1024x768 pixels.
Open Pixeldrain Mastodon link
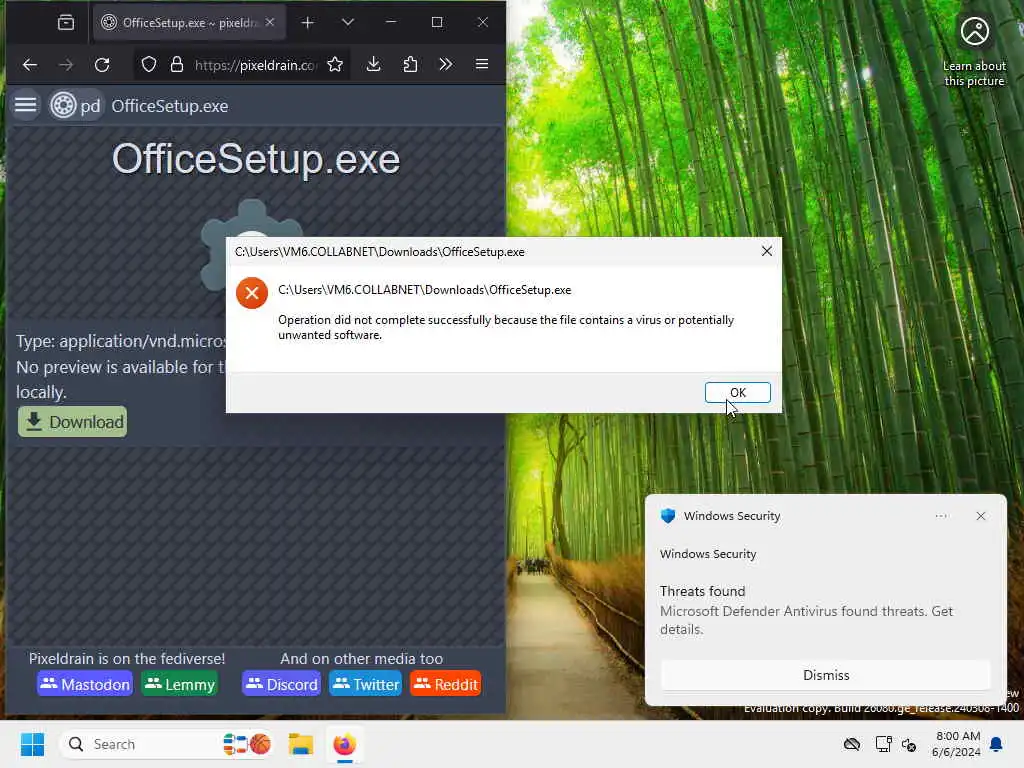point(85,684)
